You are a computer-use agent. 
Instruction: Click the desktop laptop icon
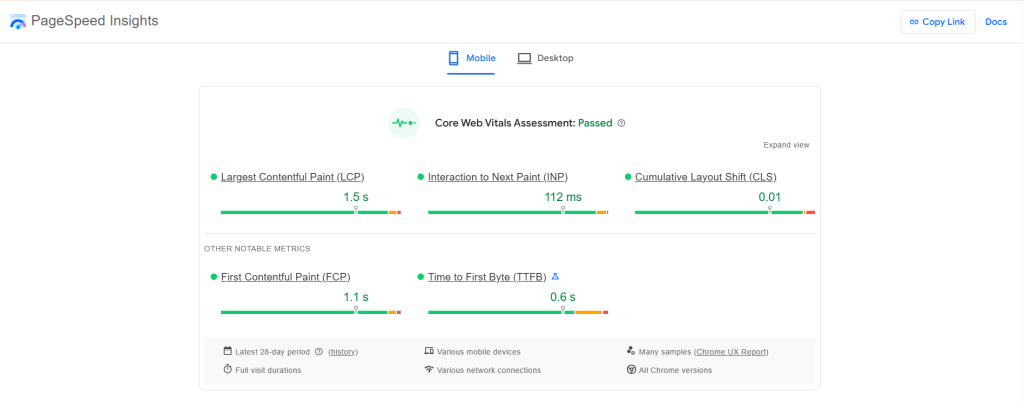524,58
